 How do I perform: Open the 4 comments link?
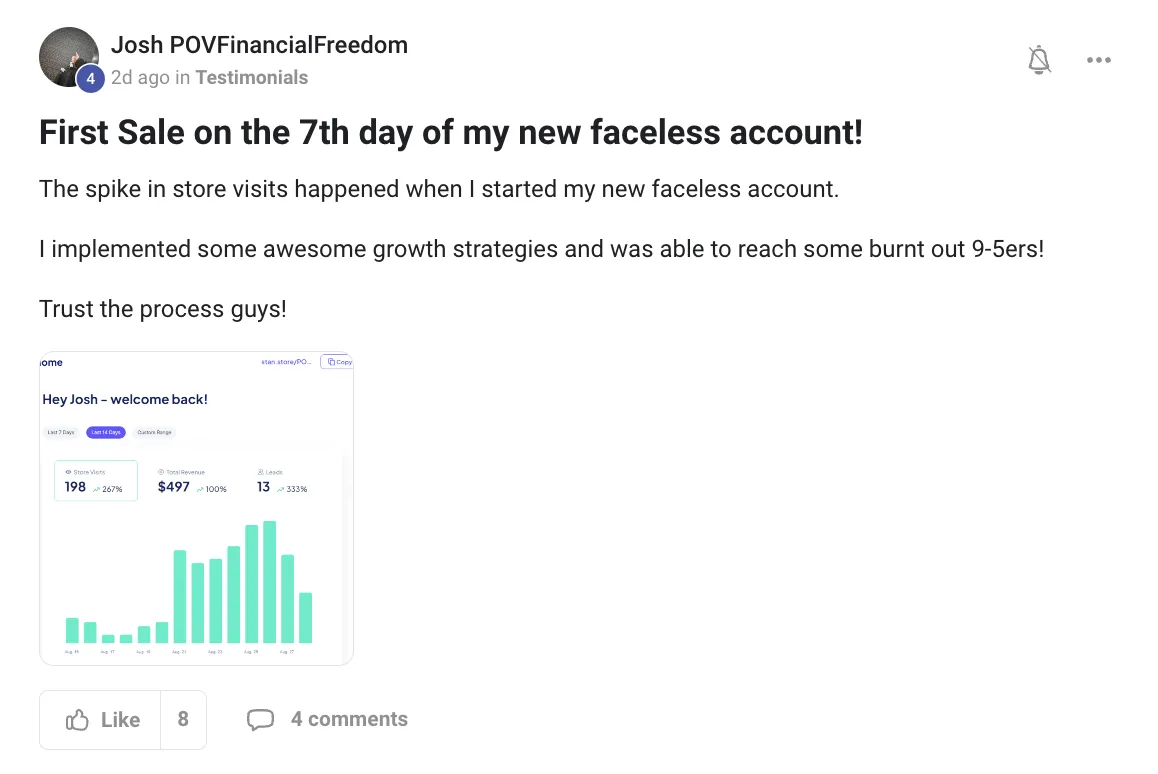[349, 719]
